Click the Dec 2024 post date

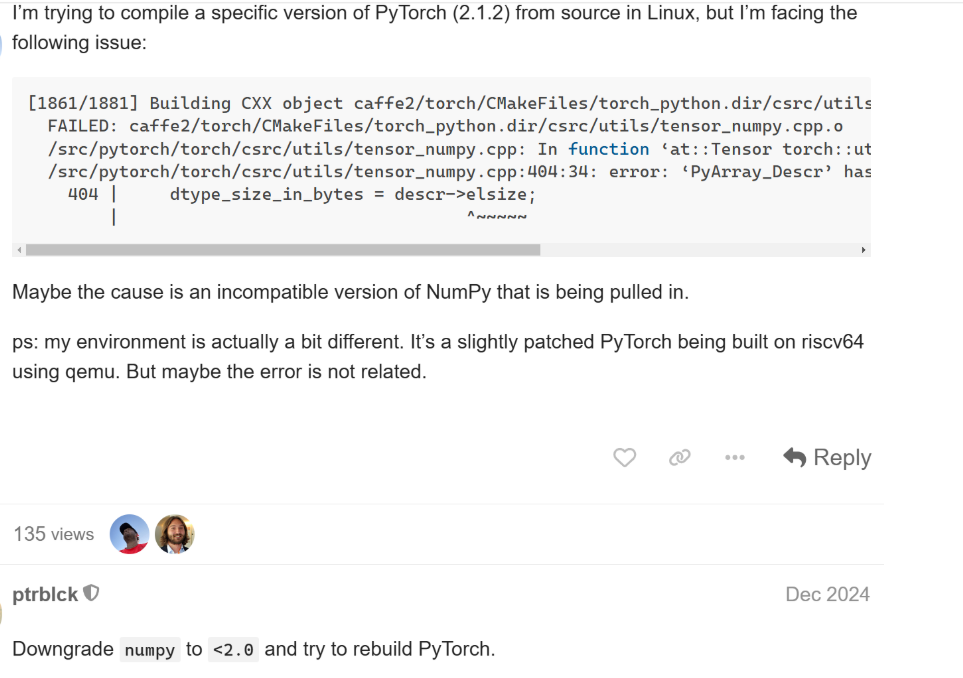pos(827,594)
